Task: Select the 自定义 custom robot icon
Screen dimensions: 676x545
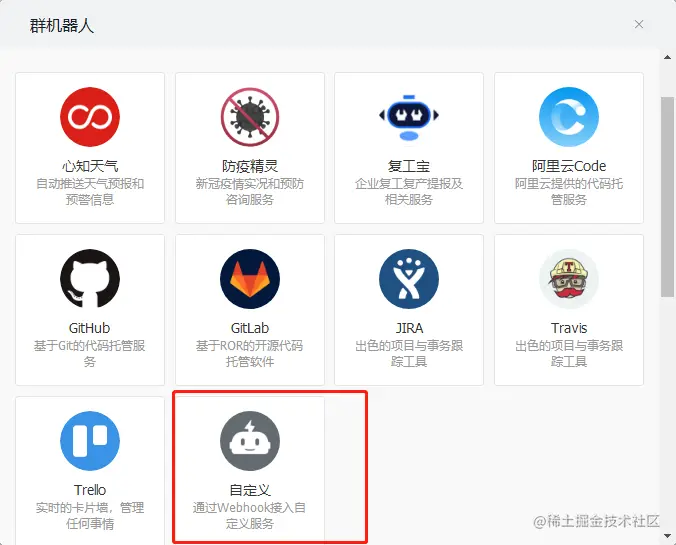Action: point(250,441)
